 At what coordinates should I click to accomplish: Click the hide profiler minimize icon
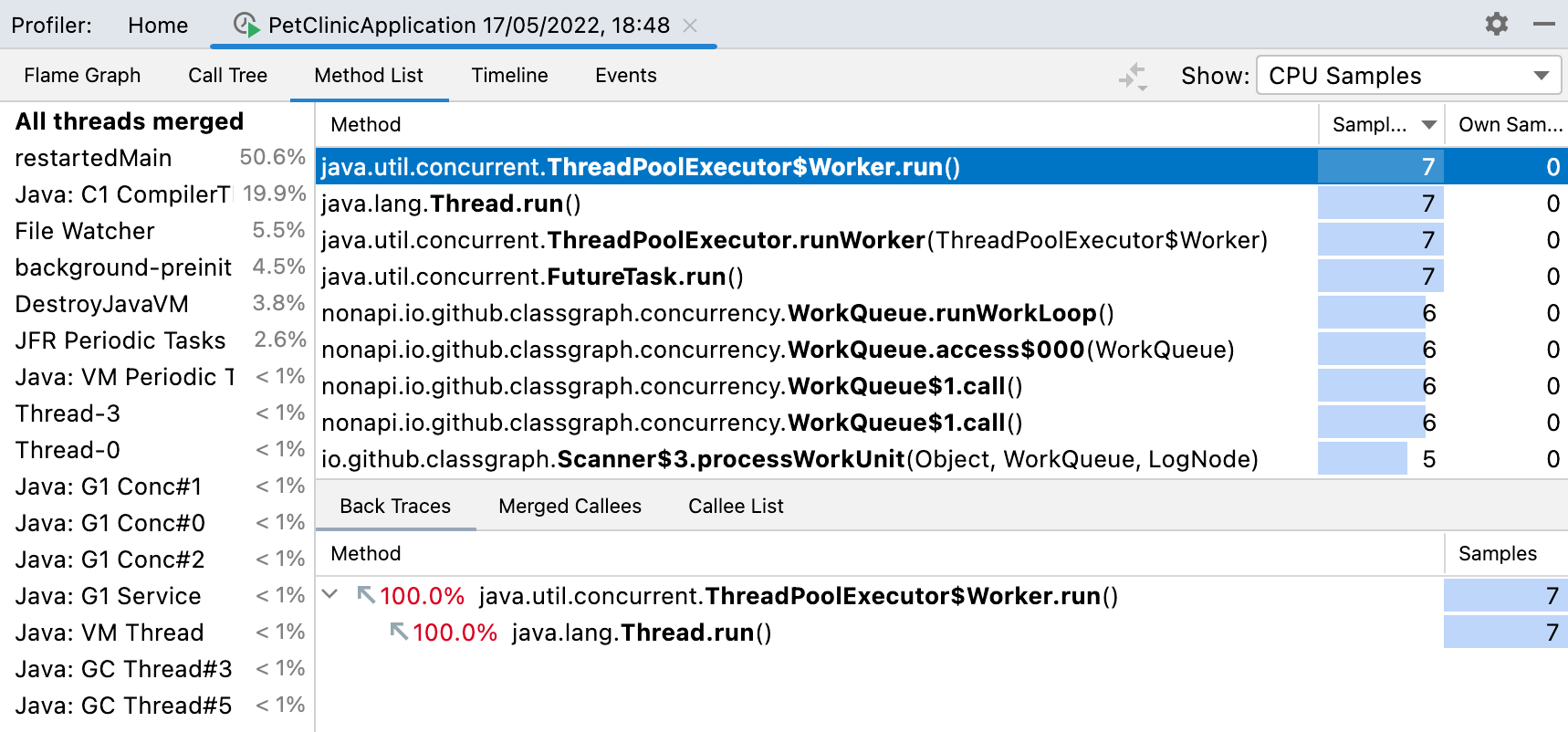(x=1544, y=24)
